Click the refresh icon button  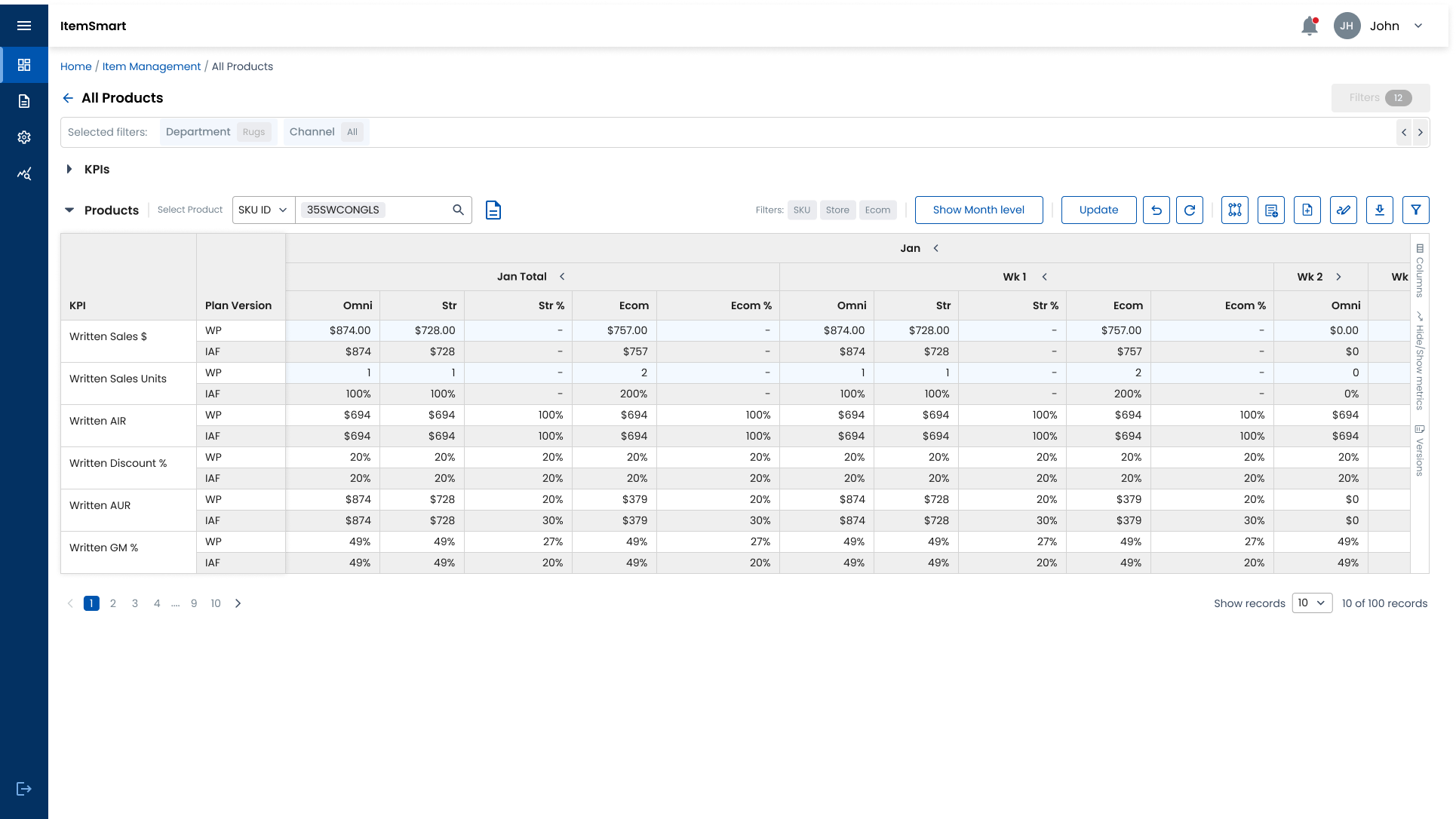click(x=1189, y=210)
